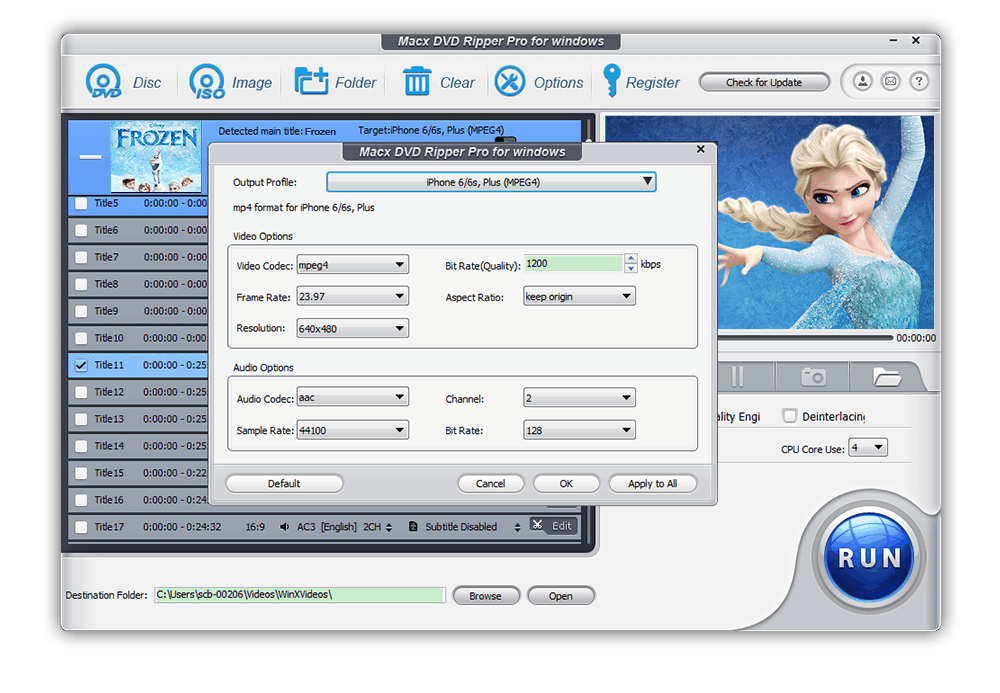Image resolution: width=1000 pixels, height=693 pixels.
Task: Open the CPU Core Use dropdown
Action: click(868, 448)
